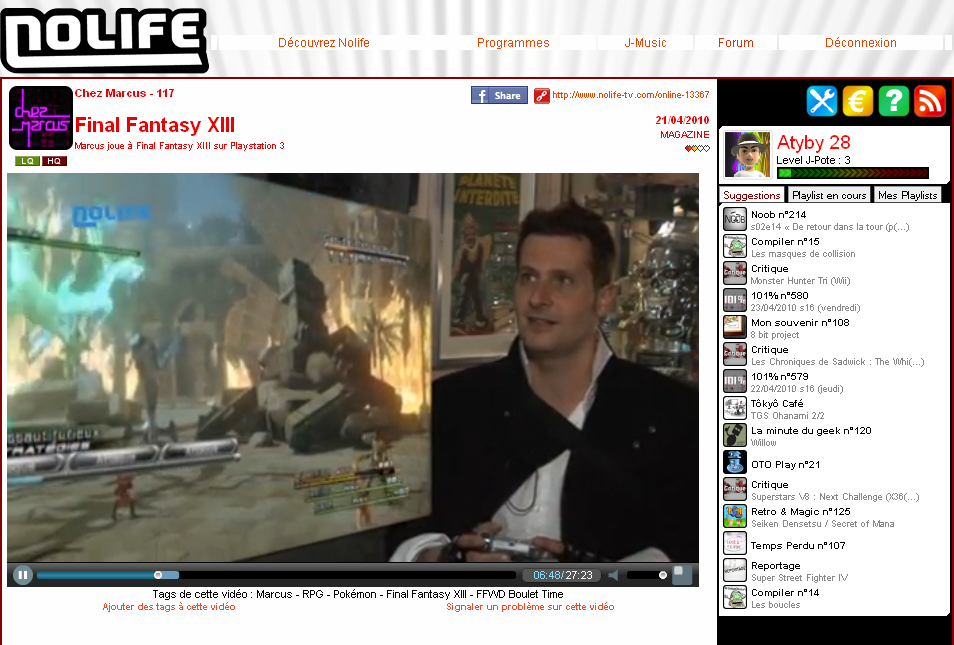Select the Mes Playlists tab
This screenshot has height=645, width=954.
pos(908,195)
